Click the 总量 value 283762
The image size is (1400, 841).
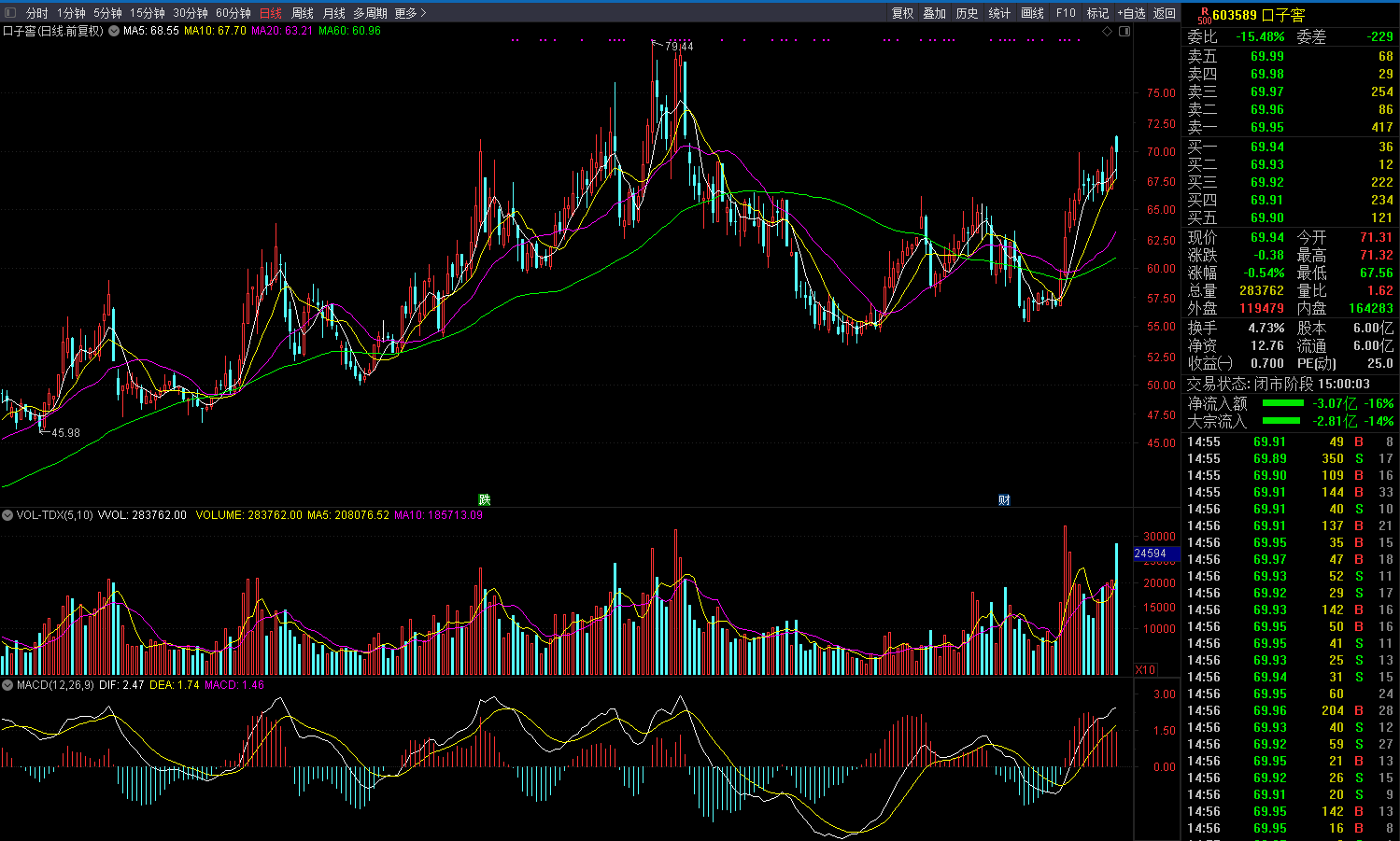click(1261, 290)
